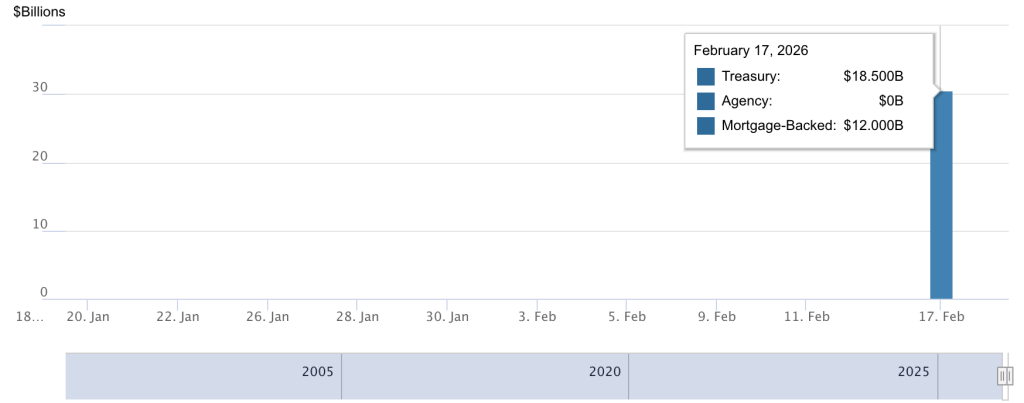Viewport: 1024px width, 403px height.
Task: Click the 10 value on y-axis
Action: [x=39, y=224]
